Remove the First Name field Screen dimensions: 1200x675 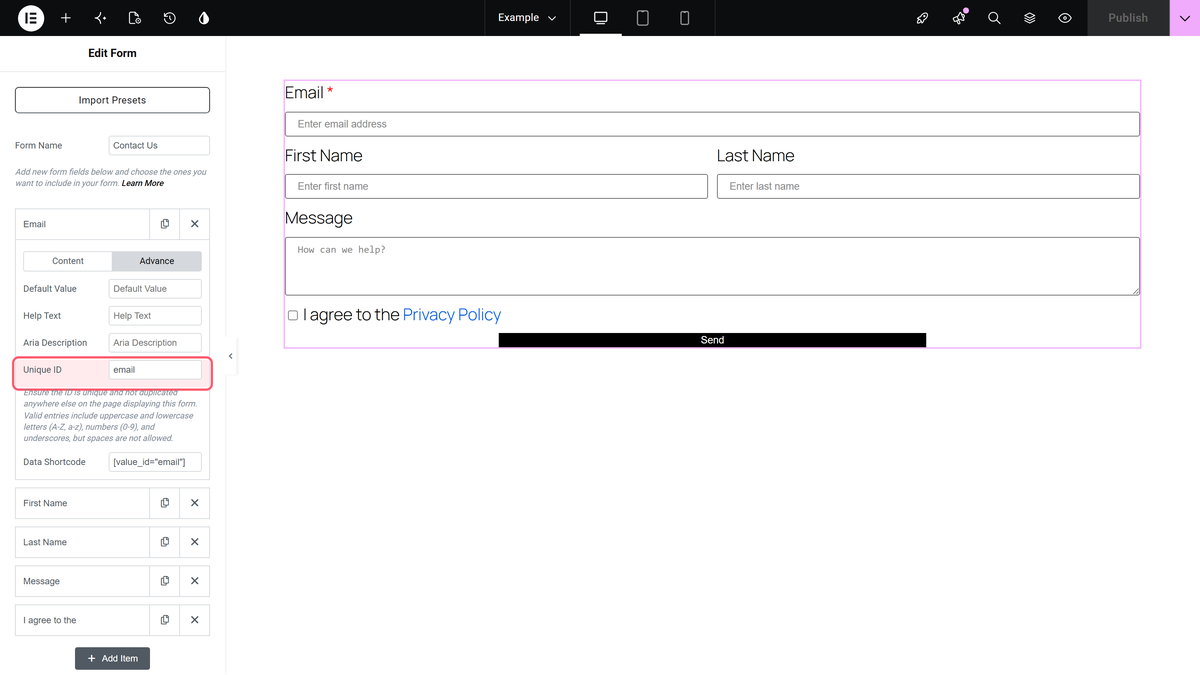(195, 503)
